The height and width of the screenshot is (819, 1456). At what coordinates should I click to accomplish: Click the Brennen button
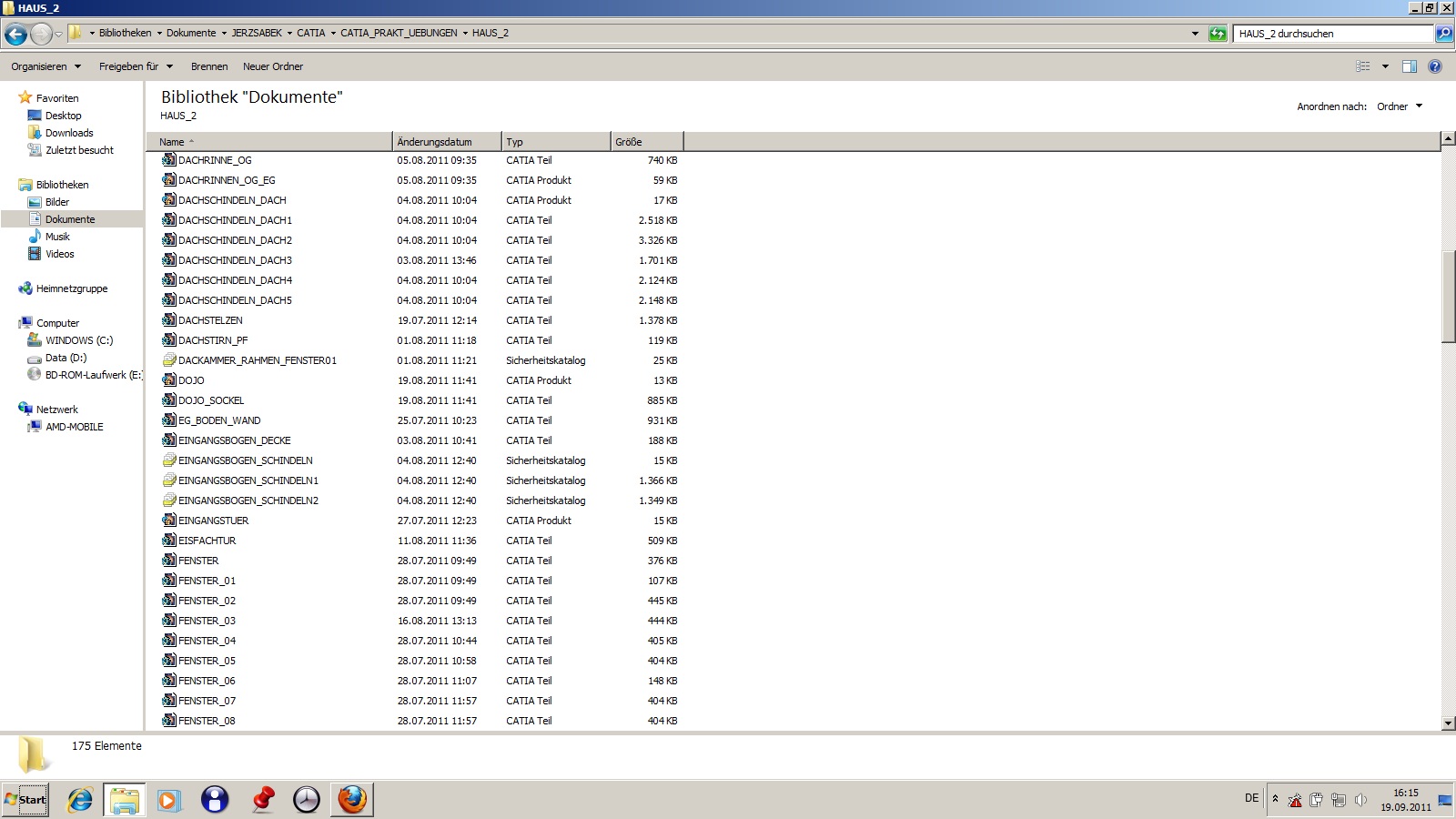point(209,66)
